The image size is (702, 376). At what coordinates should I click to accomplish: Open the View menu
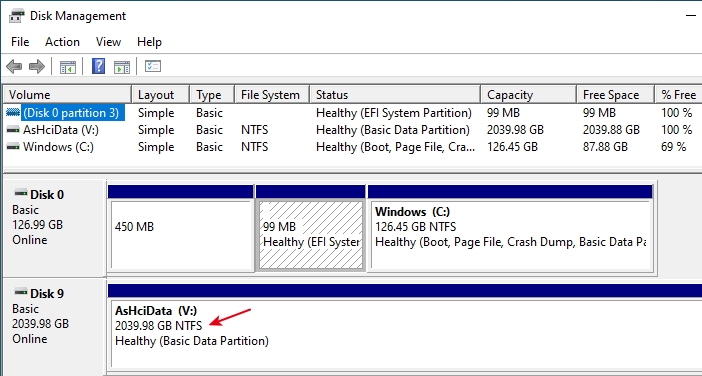tap(108, 42)
